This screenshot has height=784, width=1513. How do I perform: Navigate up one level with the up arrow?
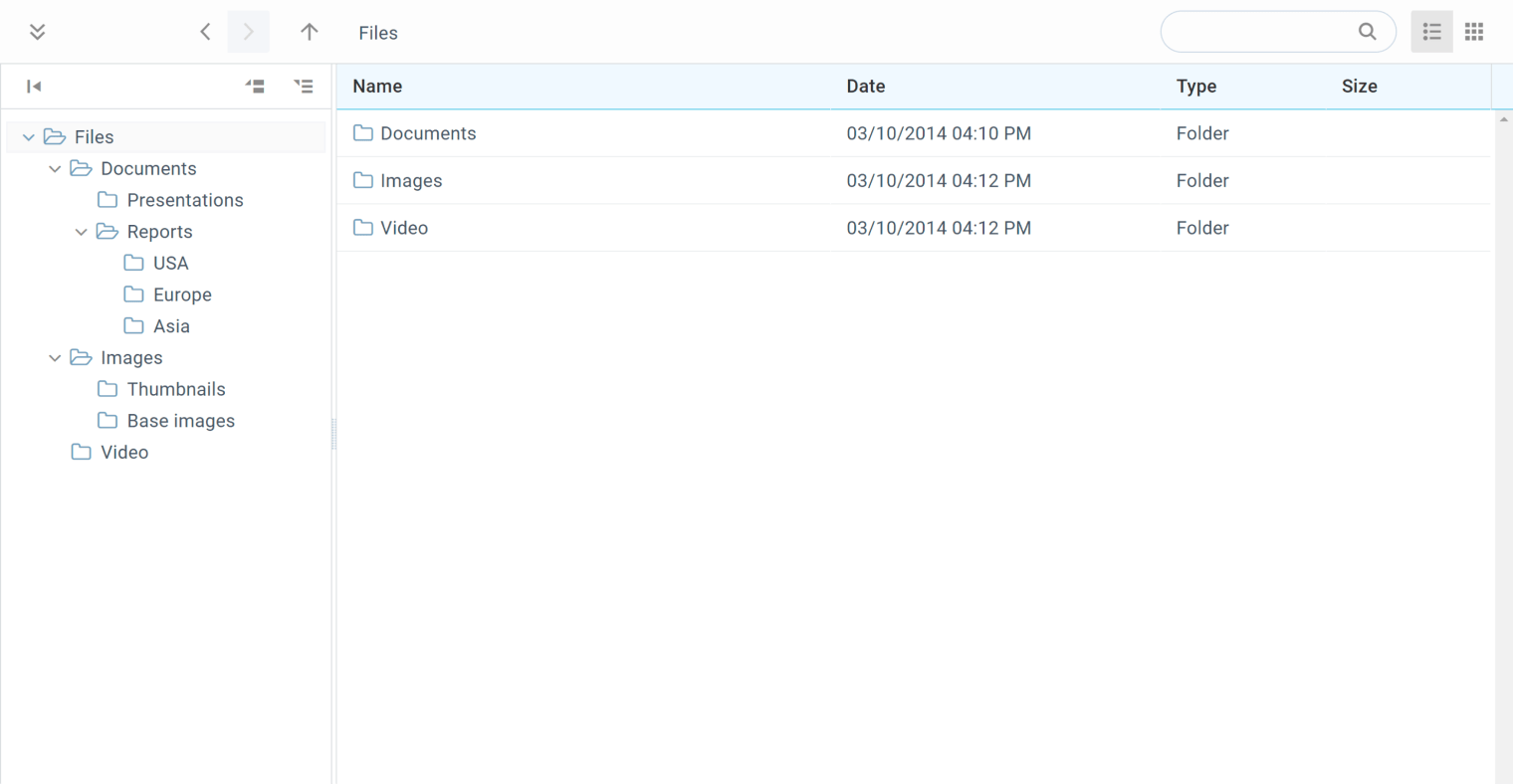click(x=310, y=32)
